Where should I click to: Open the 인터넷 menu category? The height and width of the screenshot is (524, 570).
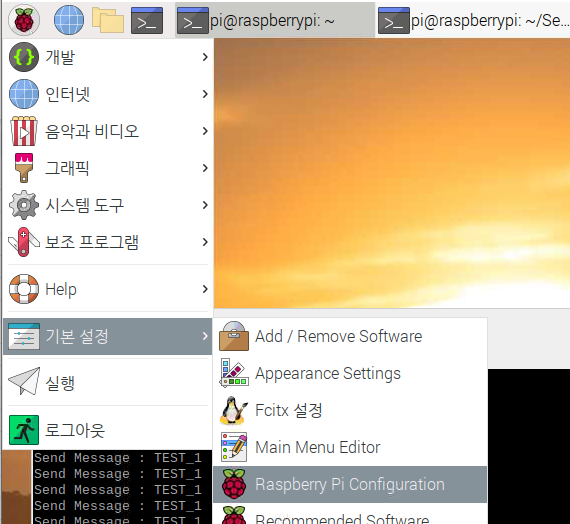coord(108,94)
